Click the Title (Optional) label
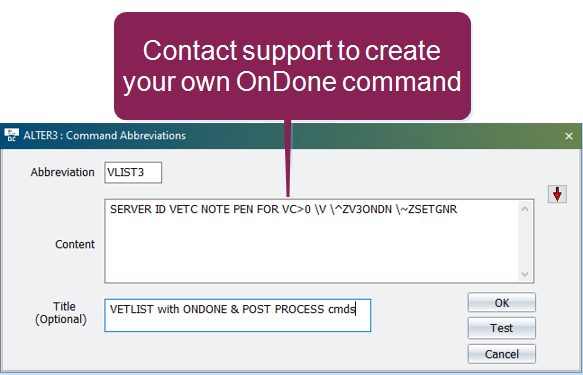 click(x=61, y=313)
